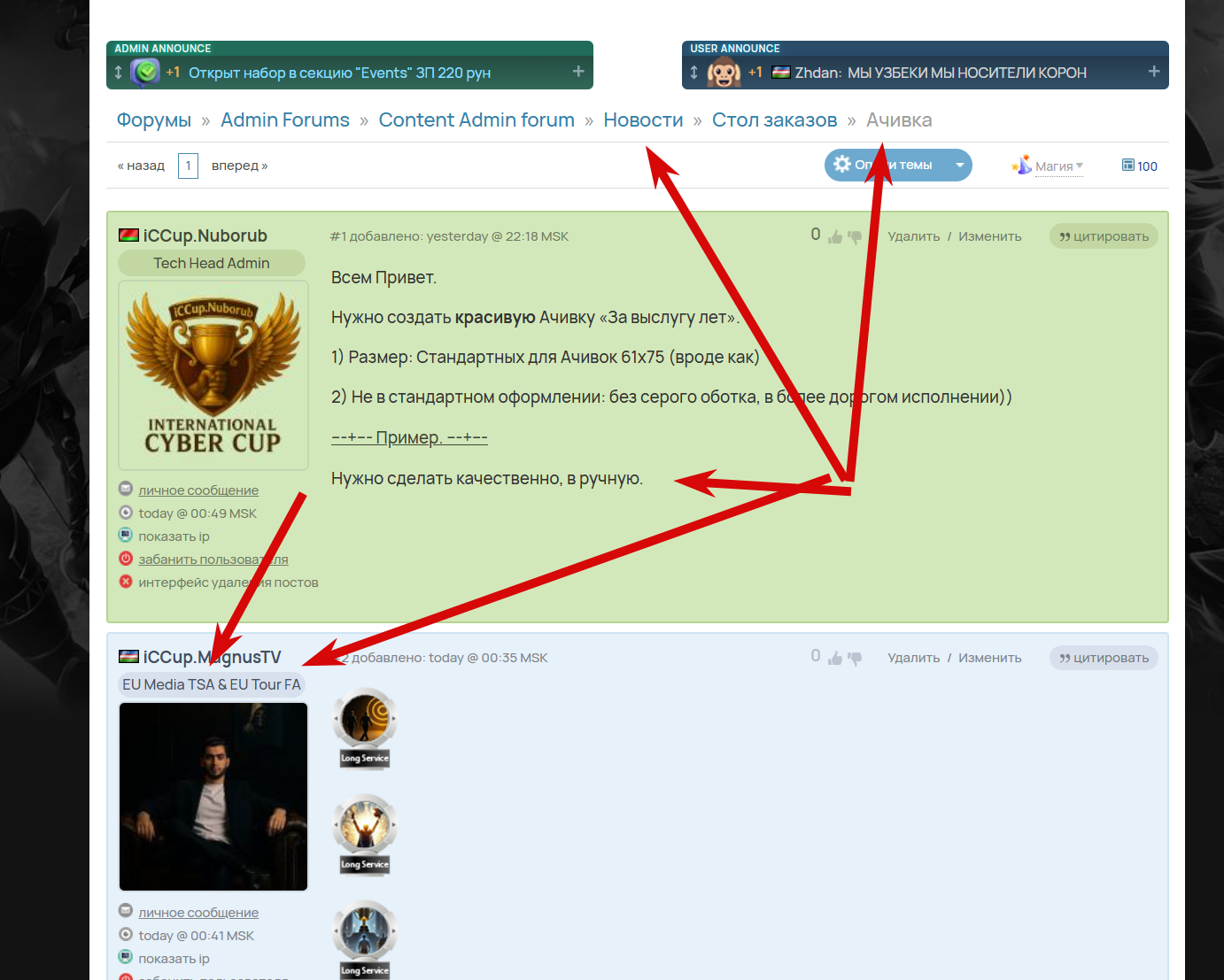Open the Events section announcement link
This screenshot has height=980, width=1224.
click(339, 73)
